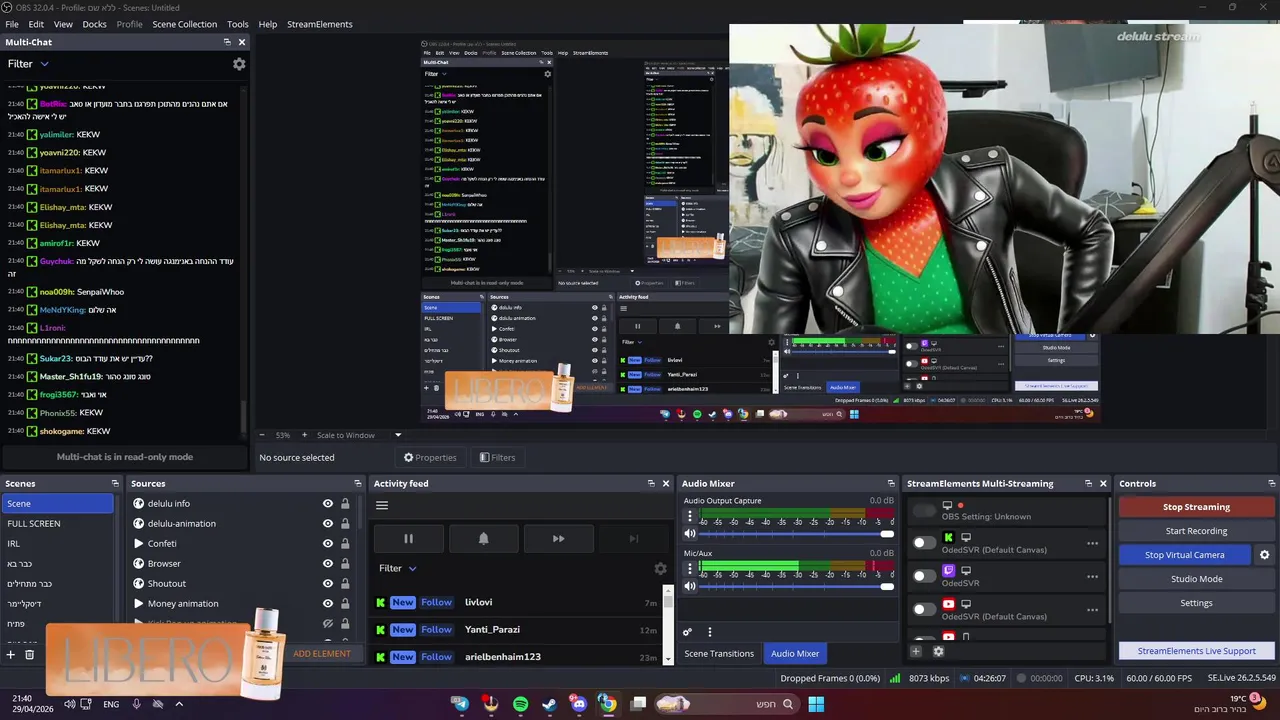
Task: Mute the Mic/Aux speaker icon
Action: (x=689, y=586)
